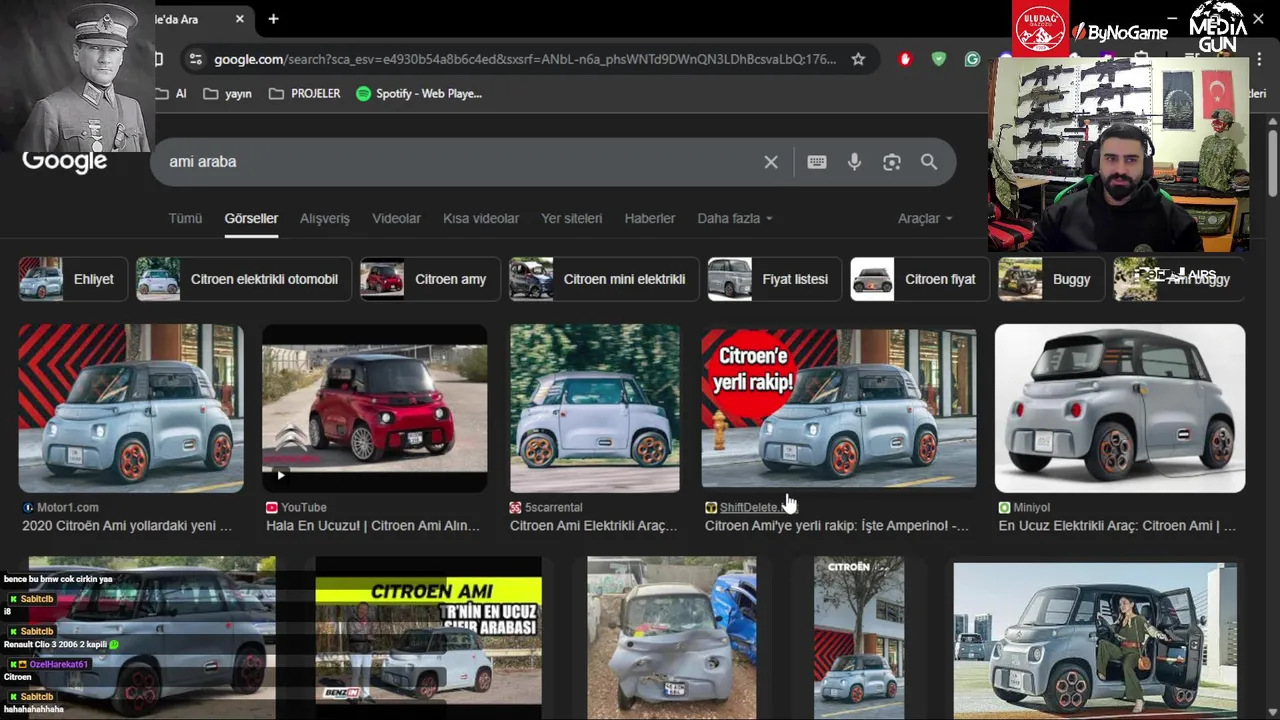Open the AI bookmarks folder

point(172,93)
